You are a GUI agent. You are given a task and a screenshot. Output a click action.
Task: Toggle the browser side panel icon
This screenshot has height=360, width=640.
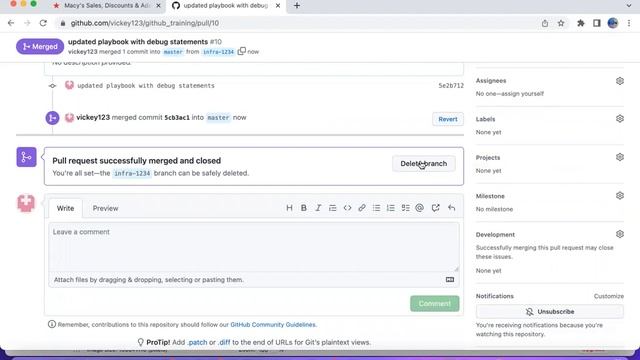tap(596, 23)
